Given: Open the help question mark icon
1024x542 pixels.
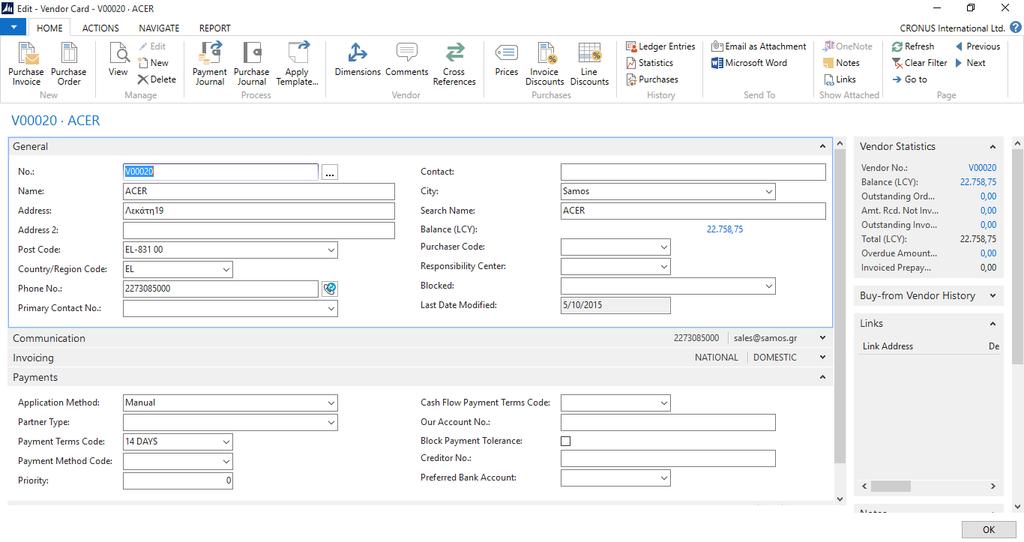Looking at the screenshot, I should click(x=1016, y=27).
